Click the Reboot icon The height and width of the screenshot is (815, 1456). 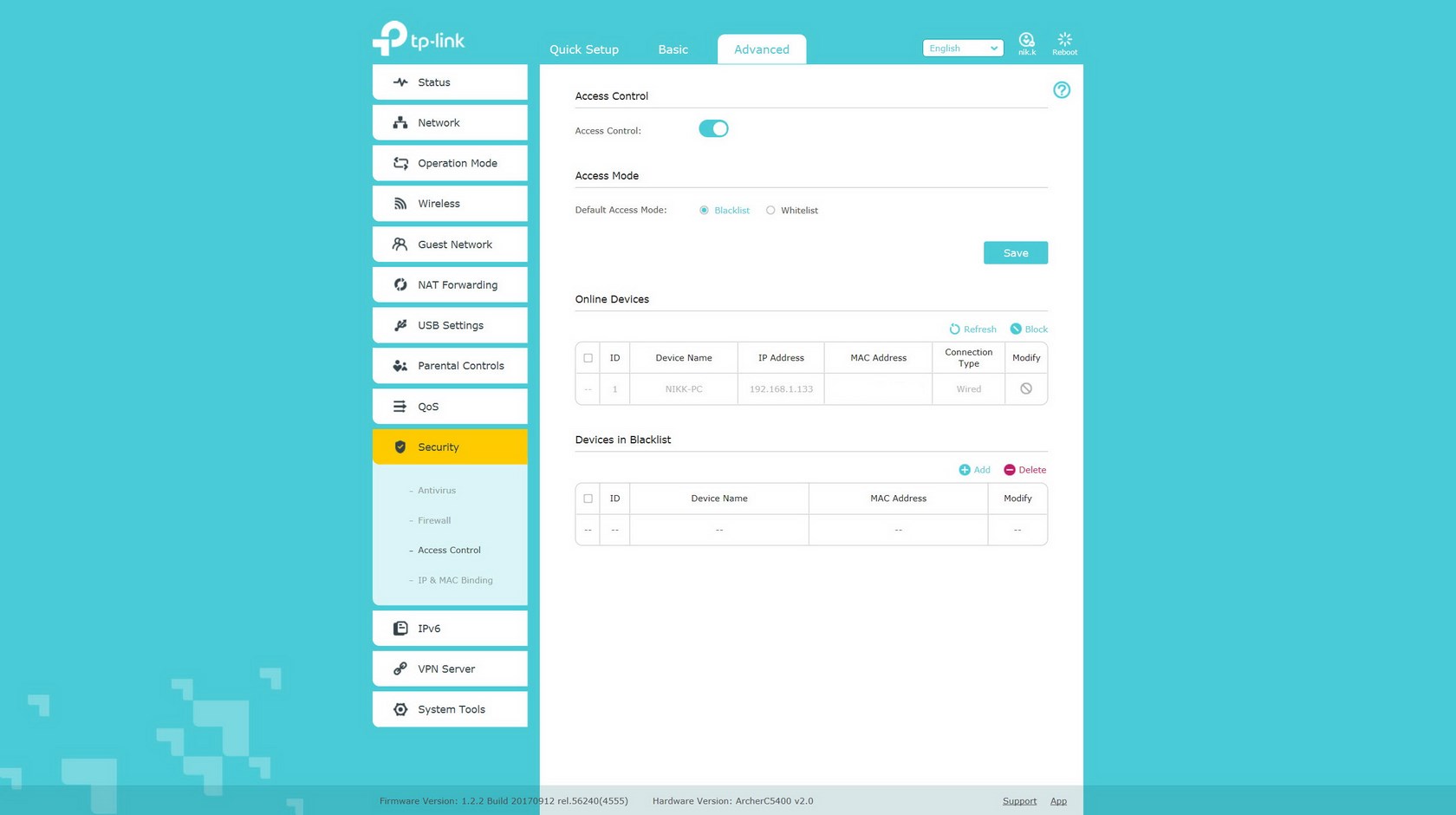tap(1065, 43)
